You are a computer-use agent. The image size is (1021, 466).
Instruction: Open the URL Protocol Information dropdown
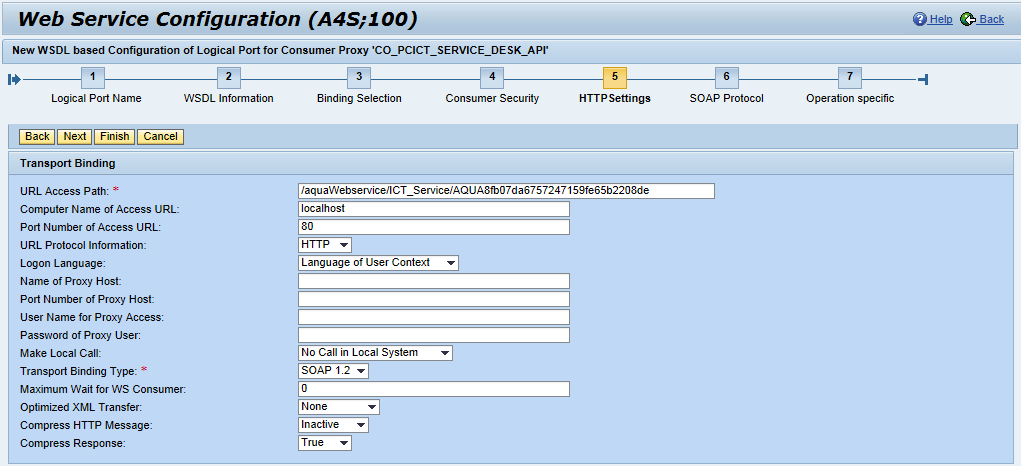(325, 245)
